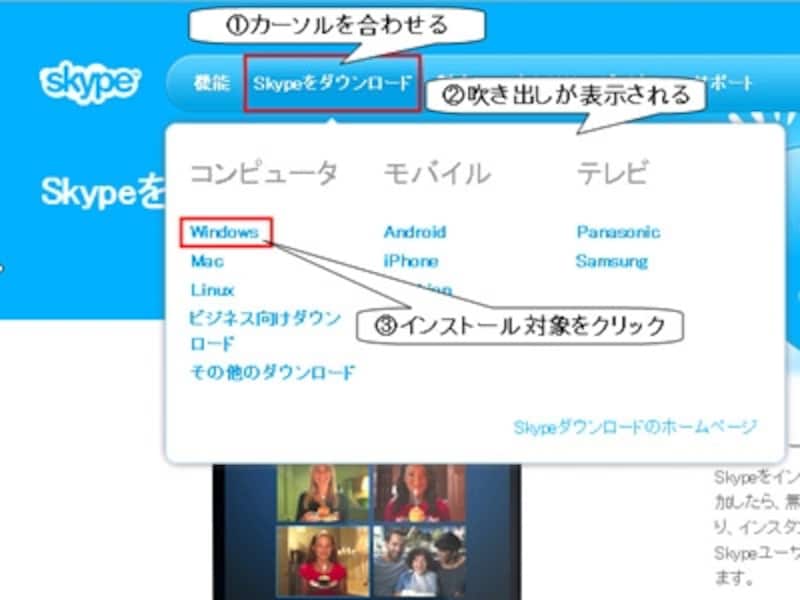Open ビジネス向けダウンロード link

(x=265, y=331)
